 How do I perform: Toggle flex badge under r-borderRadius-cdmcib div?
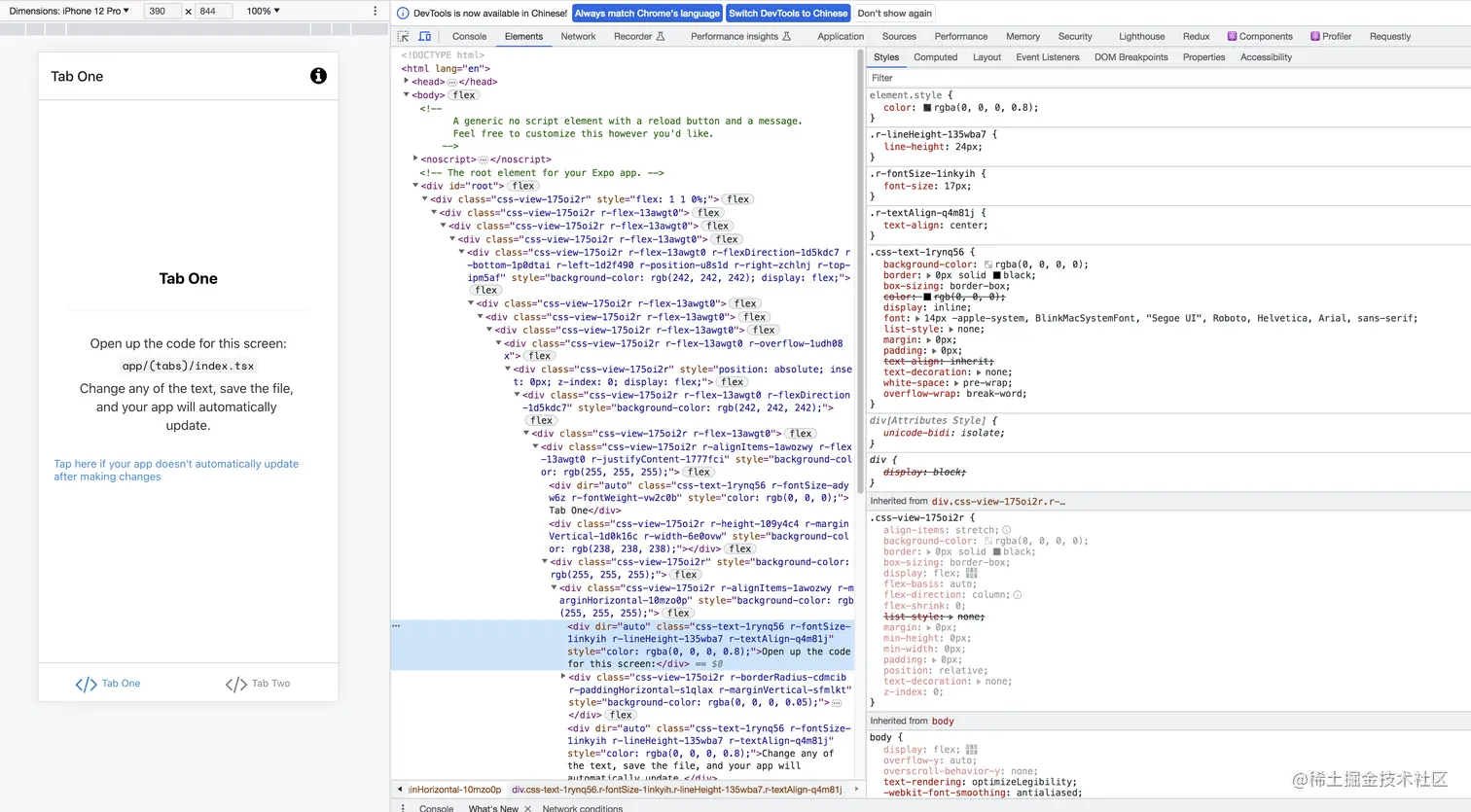pos(621,715)
